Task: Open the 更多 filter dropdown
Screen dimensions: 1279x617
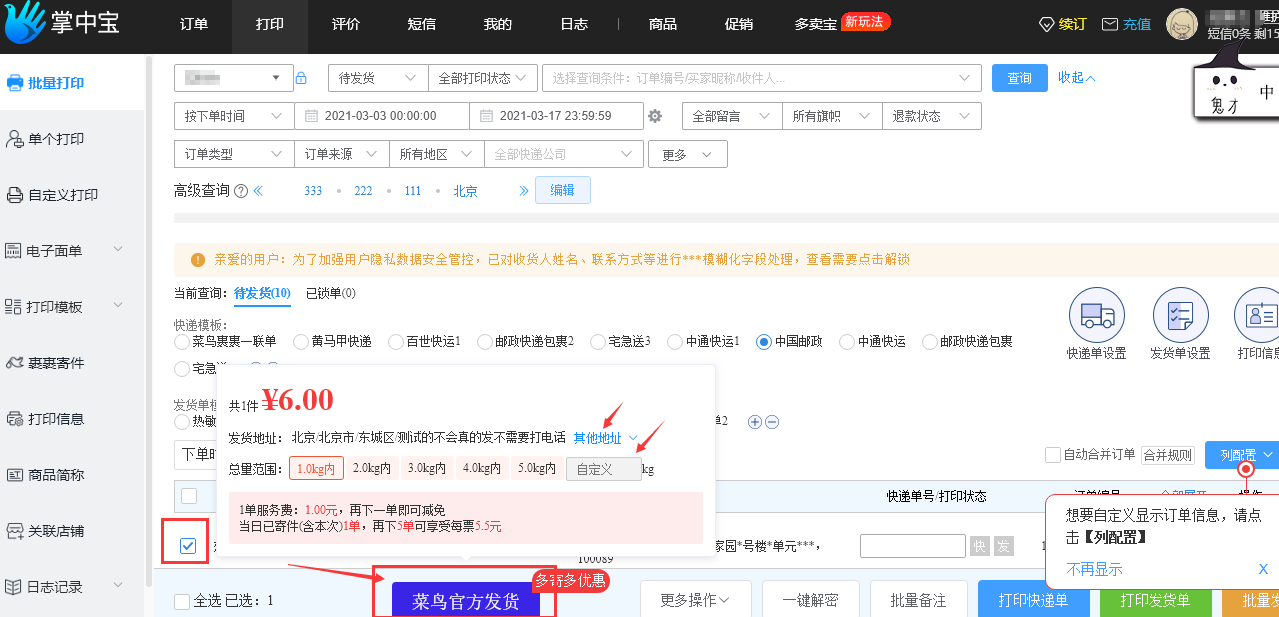Action: (x=688, y=154)
